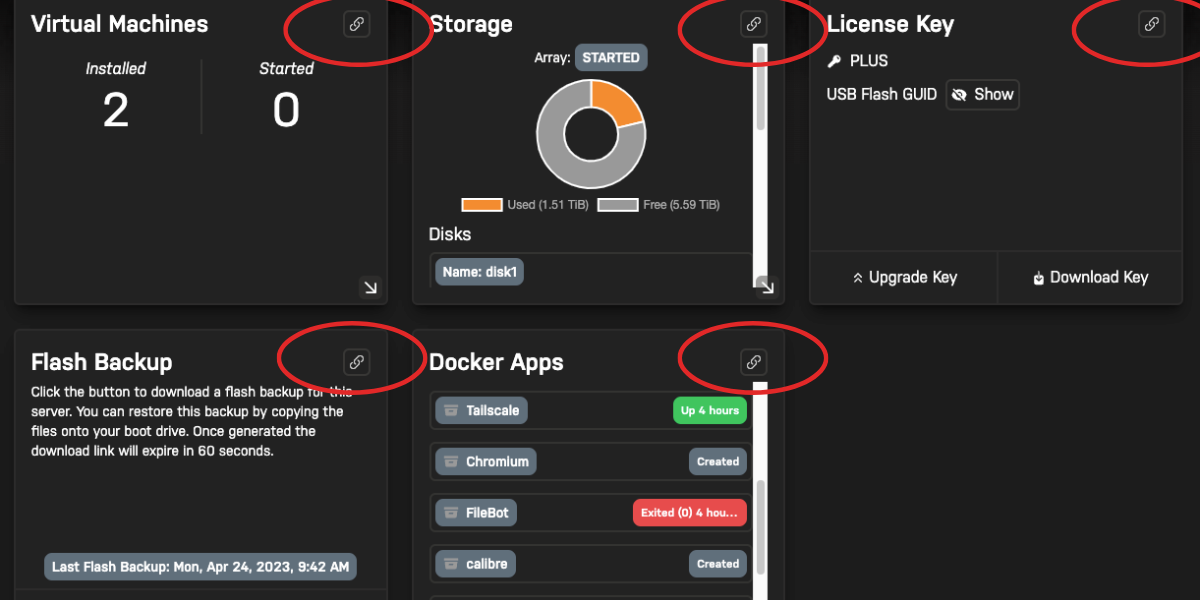
Task: Open the Docker Apps panel link icon
Action: pyautogui.click(x=752, y=362)
